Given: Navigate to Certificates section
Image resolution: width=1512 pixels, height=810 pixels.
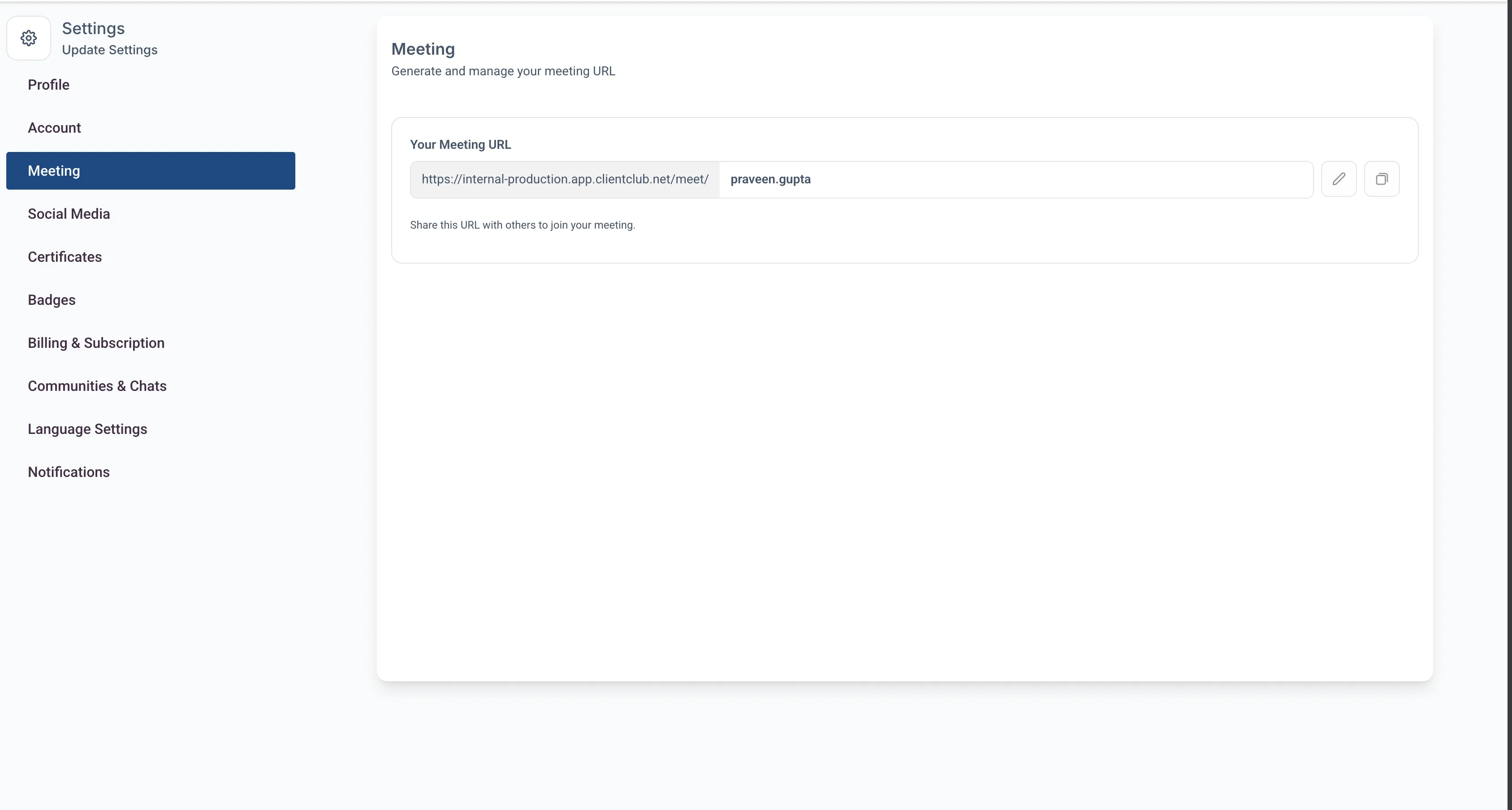Looking at the screenshot, I should tap(65, 256).
